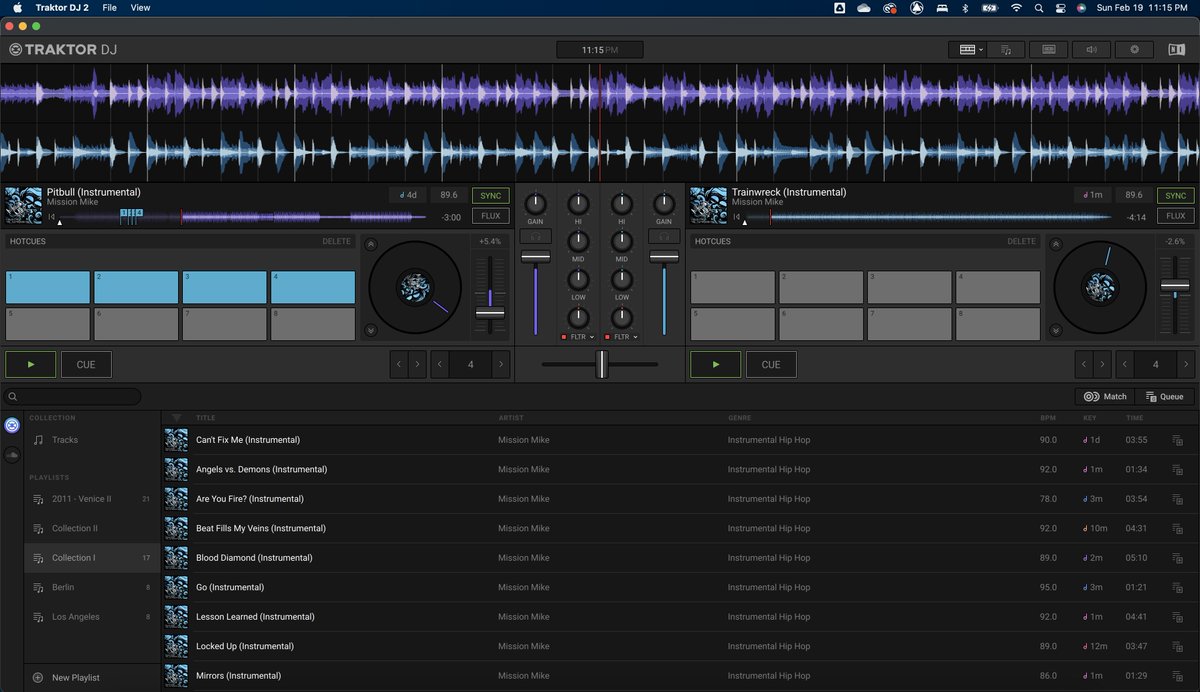Viewport: 1200px width, 692px height.
Task: Click the Tracks music note icon
Action: [x=38, y=440]
